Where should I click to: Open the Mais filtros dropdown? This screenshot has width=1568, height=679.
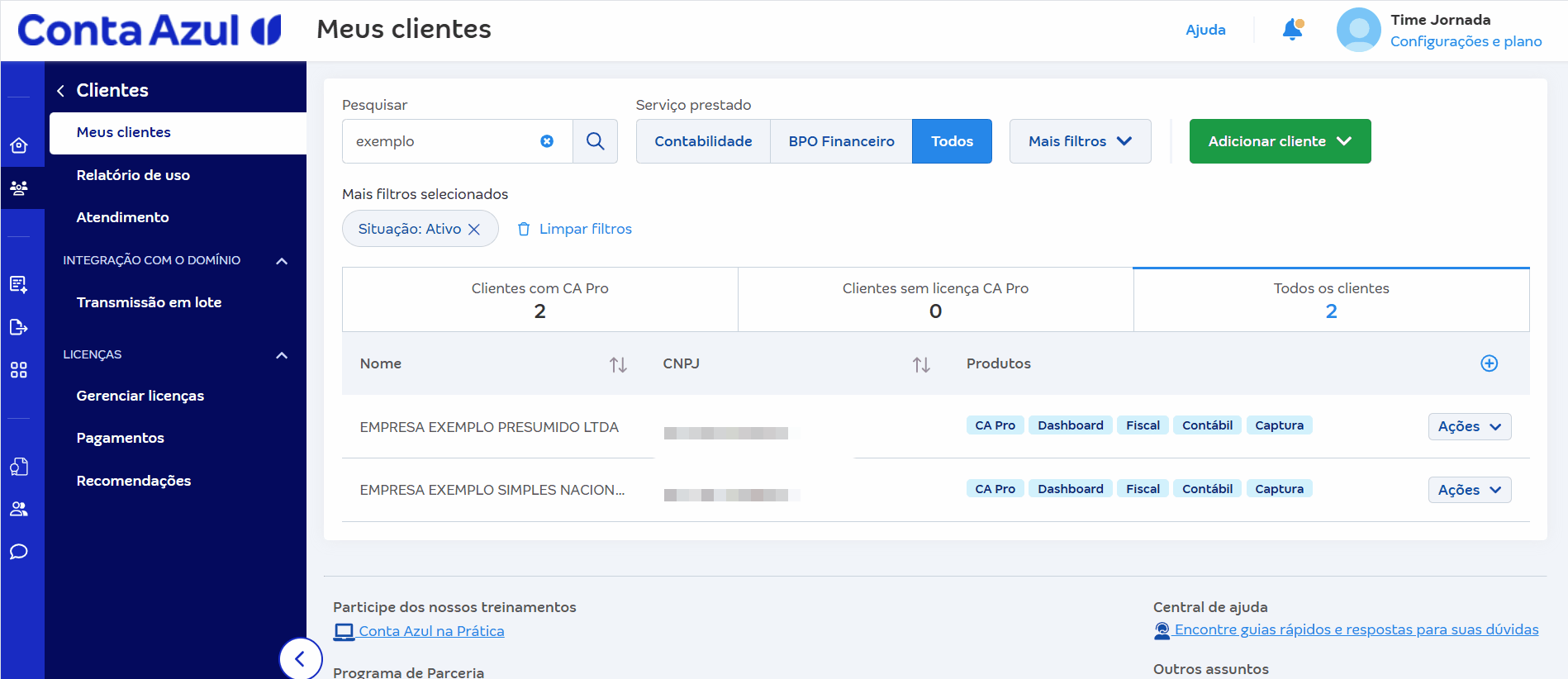coord(1080,141)
